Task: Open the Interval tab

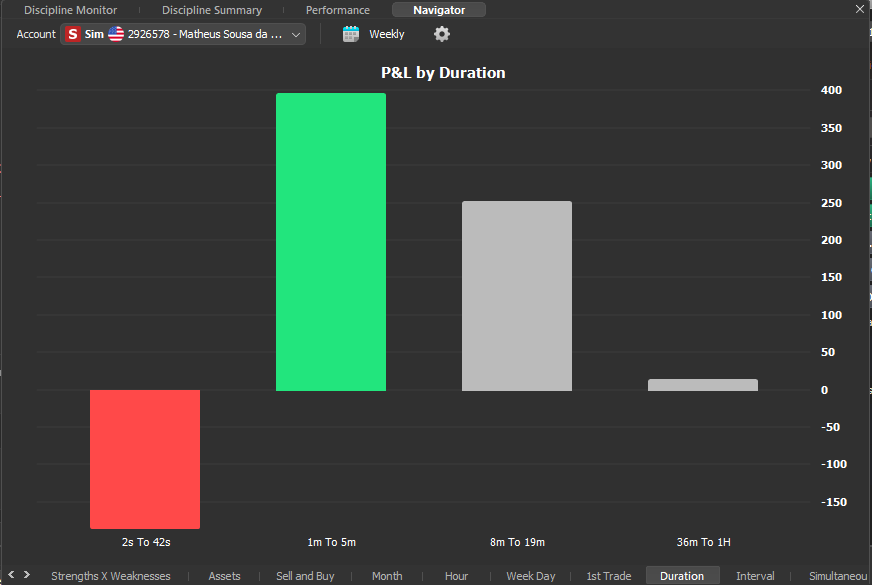Action: (755, 576)
